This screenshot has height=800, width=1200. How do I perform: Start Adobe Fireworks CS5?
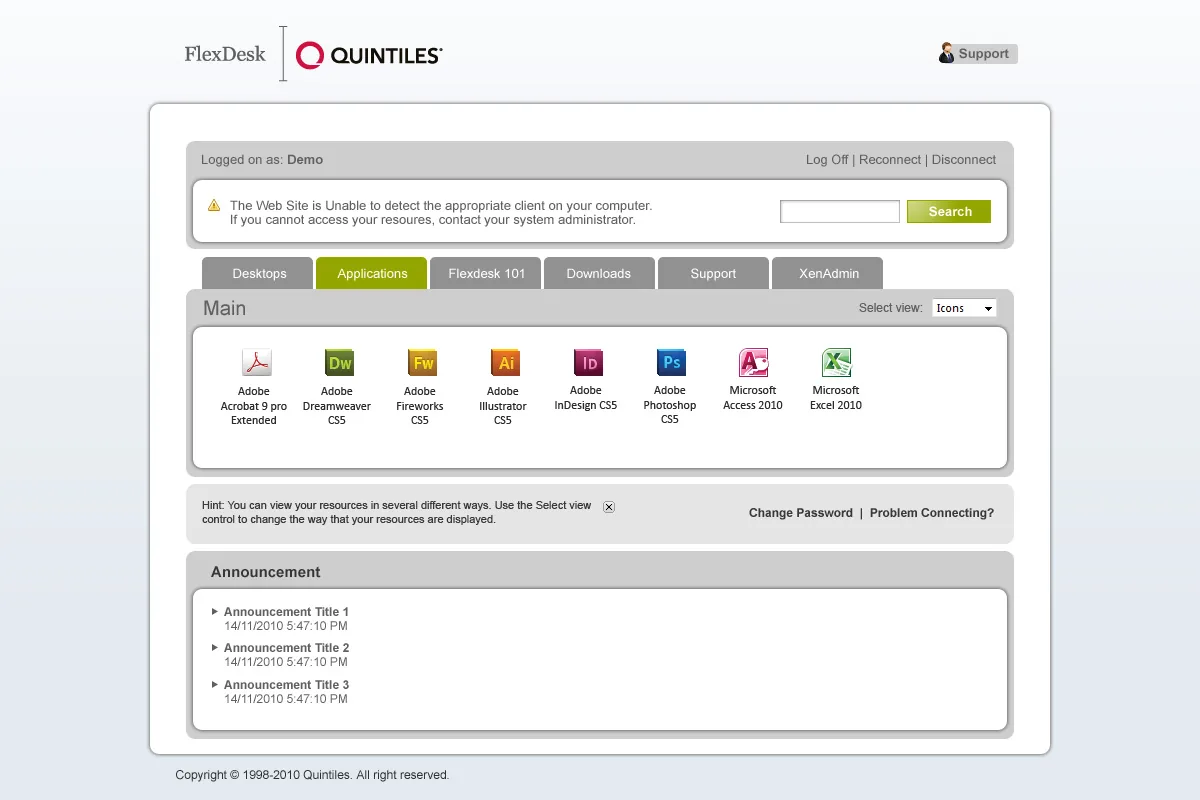[420, 386]
